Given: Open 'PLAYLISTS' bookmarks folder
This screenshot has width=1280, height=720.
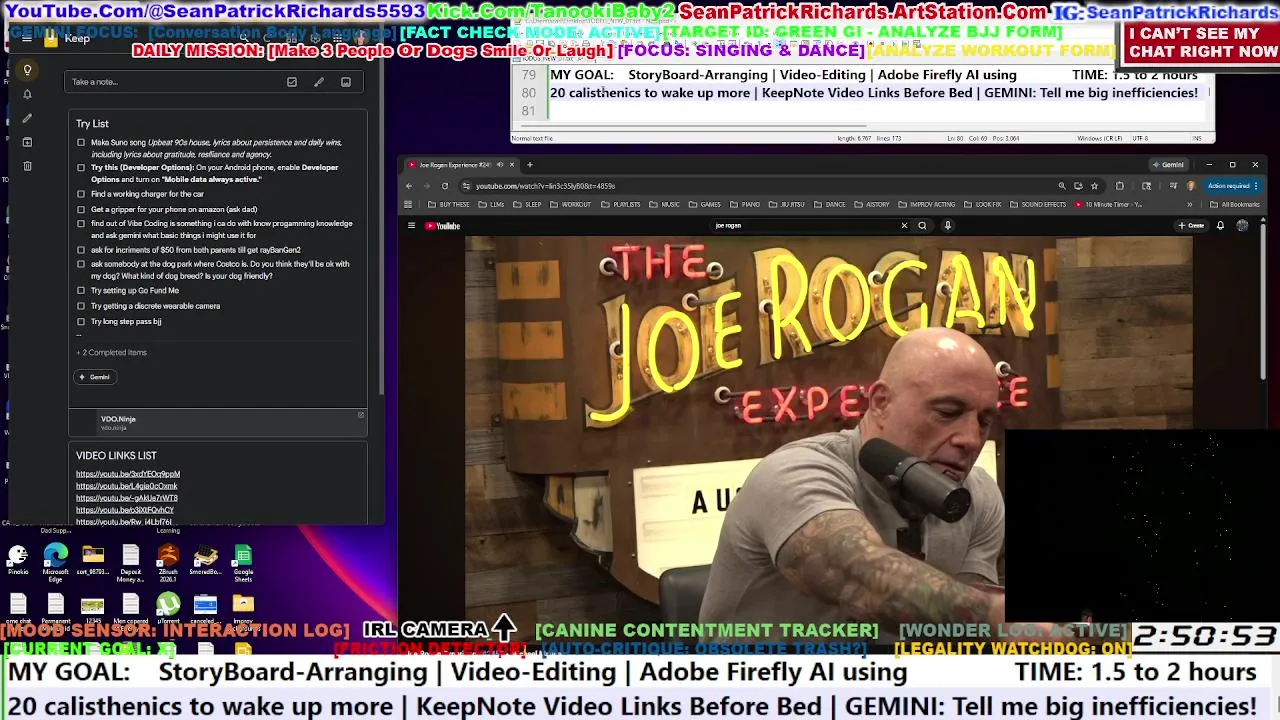Looking at the screenshot, I should pyautogui.click(x=621, y=205).
